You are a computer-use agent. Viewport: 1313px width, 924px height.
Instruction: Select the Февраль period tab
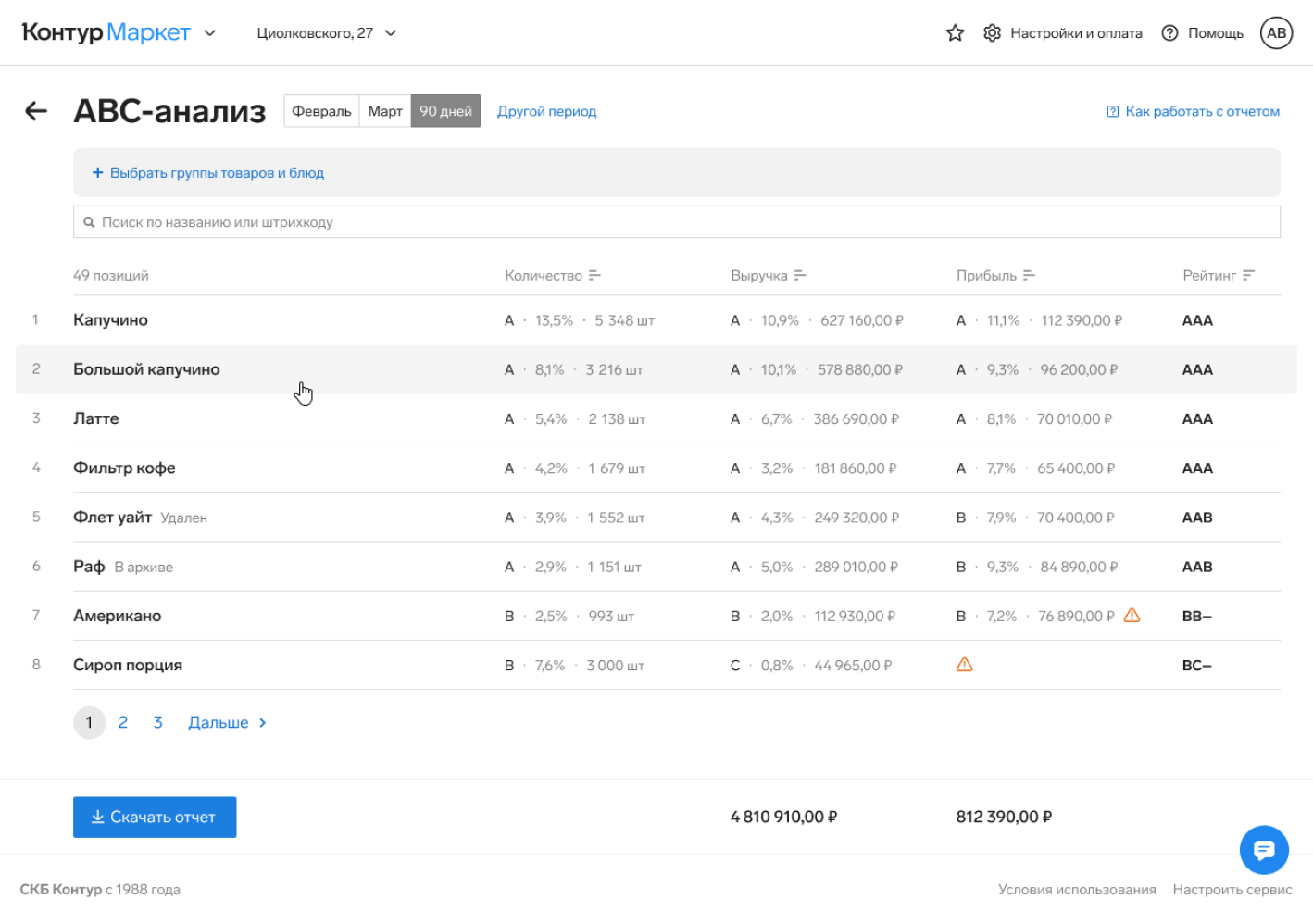click(321, 111)
